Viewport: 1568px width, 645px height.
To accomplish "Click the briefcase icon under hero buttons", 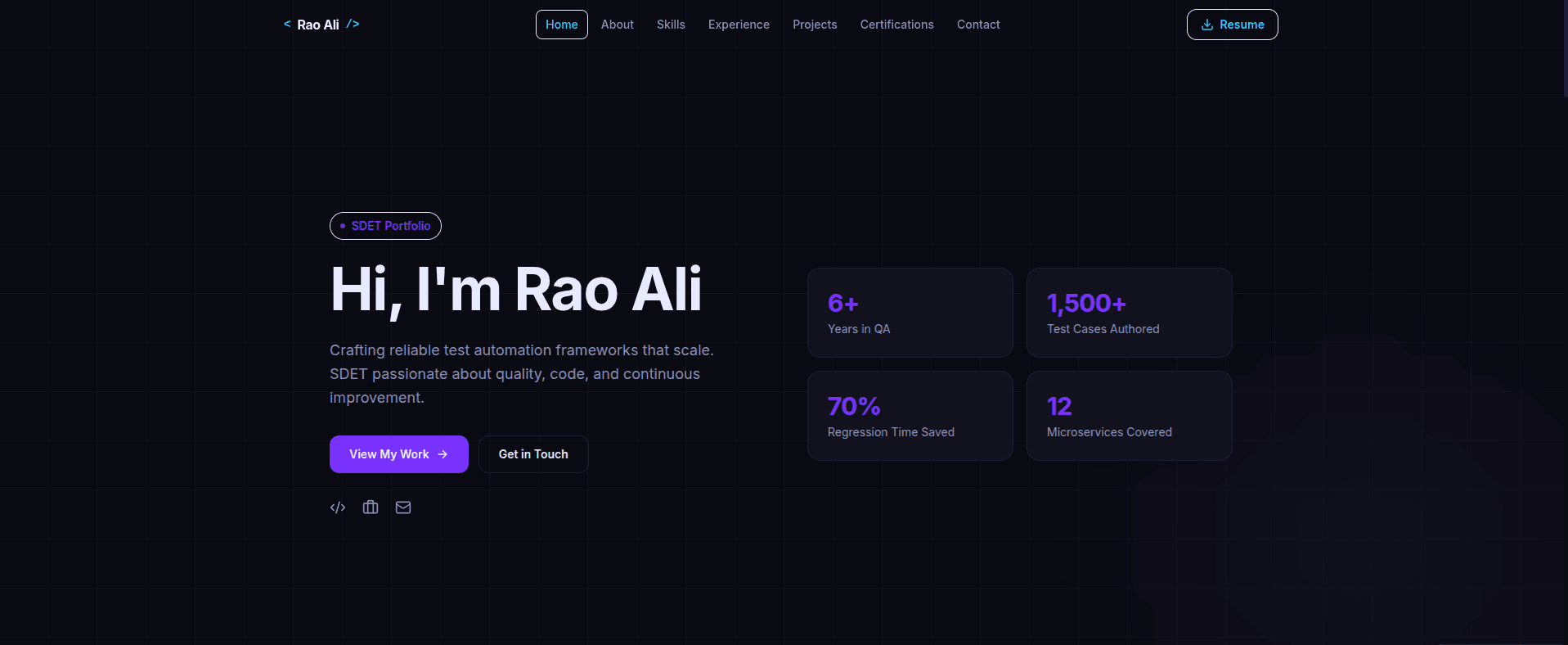I will tap(371, 507).
